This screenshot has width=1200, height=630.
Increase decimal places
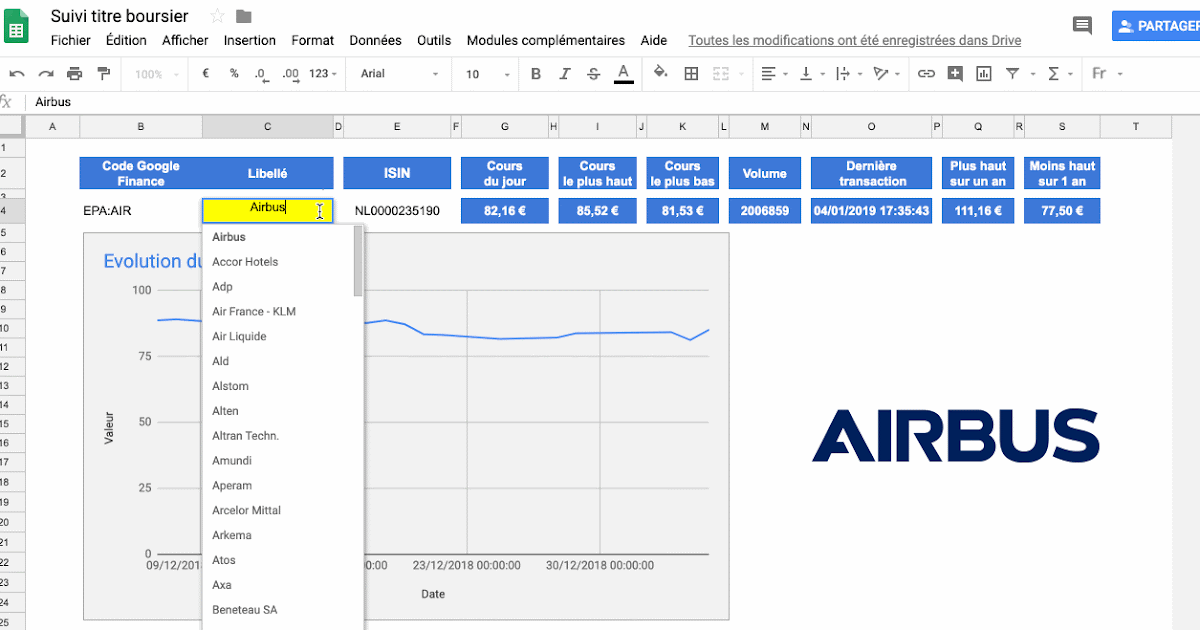coord(291,74)
